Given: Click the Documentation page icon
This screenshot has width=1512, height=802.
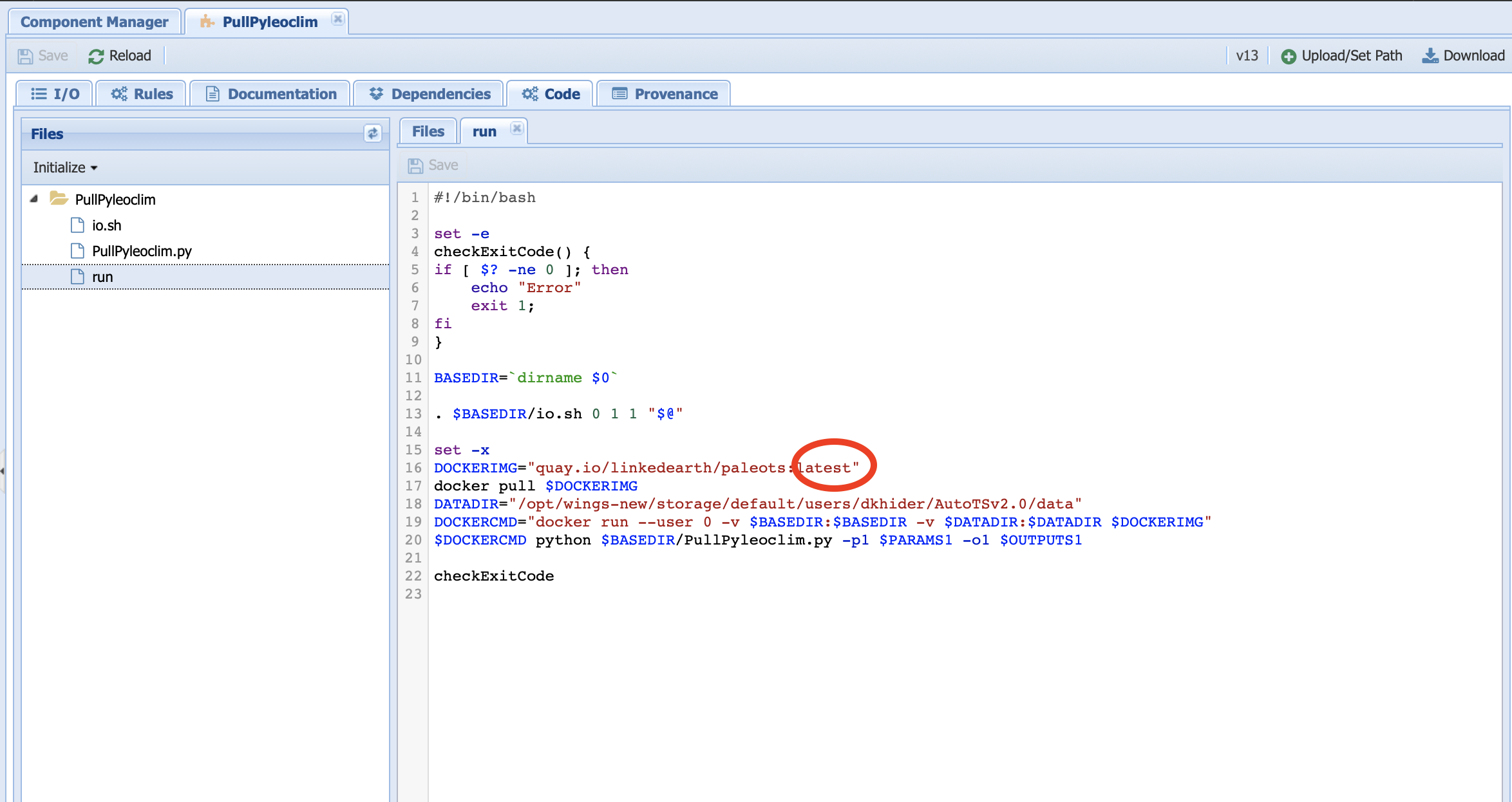Looking at the screenshot, I should [213, 94].
